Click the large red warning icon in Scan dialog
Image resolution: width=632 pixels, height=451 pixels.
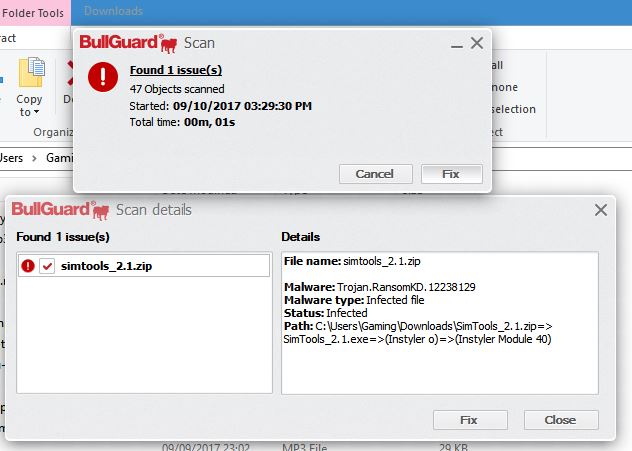coord(103,77)
